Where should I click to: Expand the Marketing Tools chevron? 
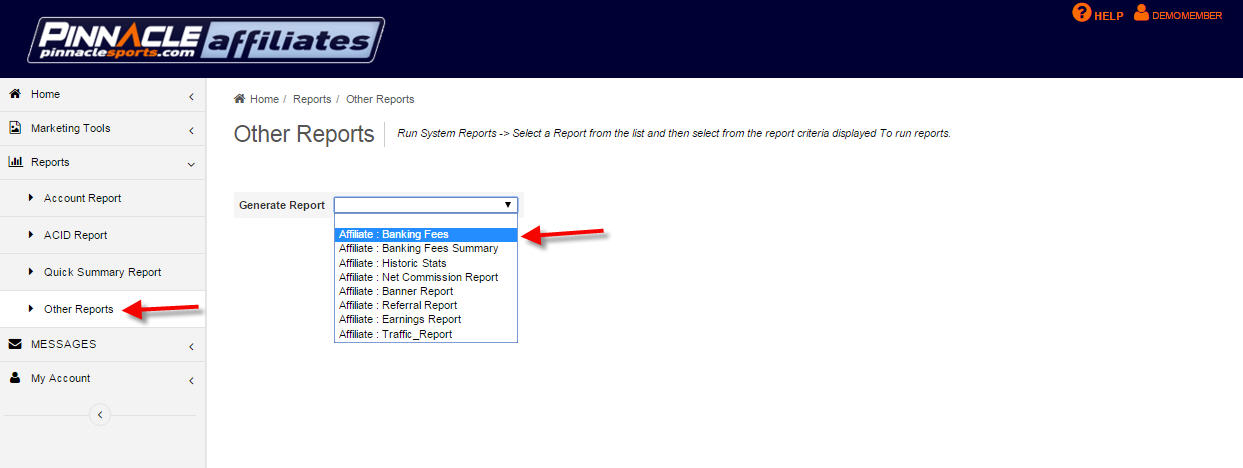tap(191, 130)
